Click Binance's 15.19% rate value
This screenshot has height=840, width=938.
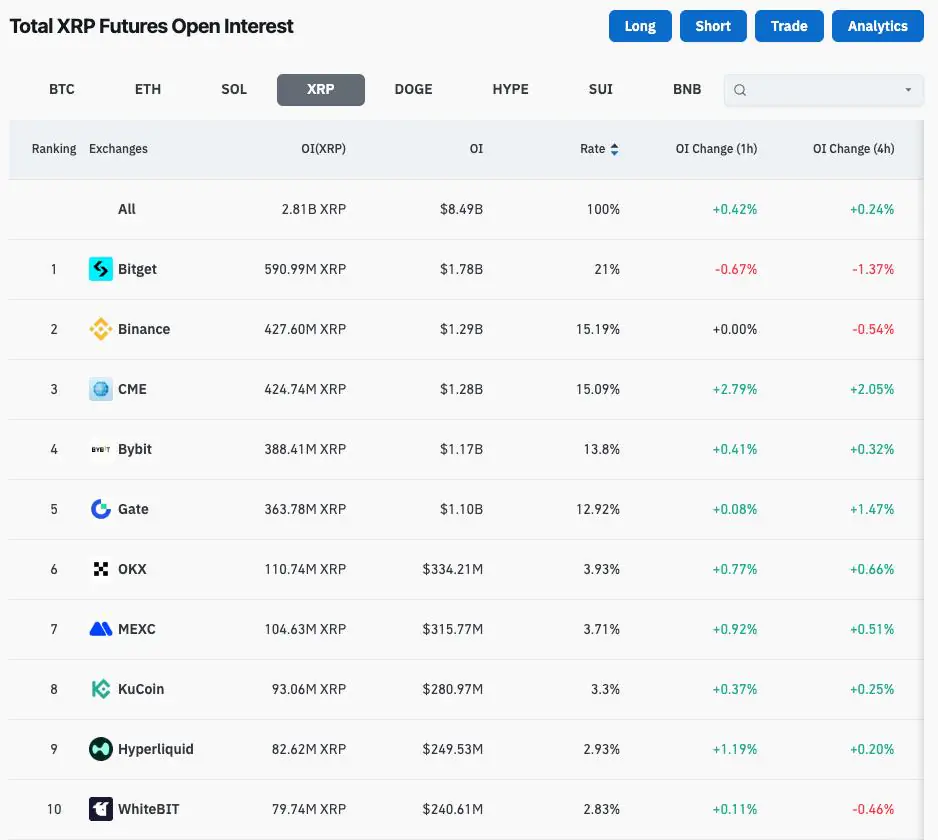point(598,329)
